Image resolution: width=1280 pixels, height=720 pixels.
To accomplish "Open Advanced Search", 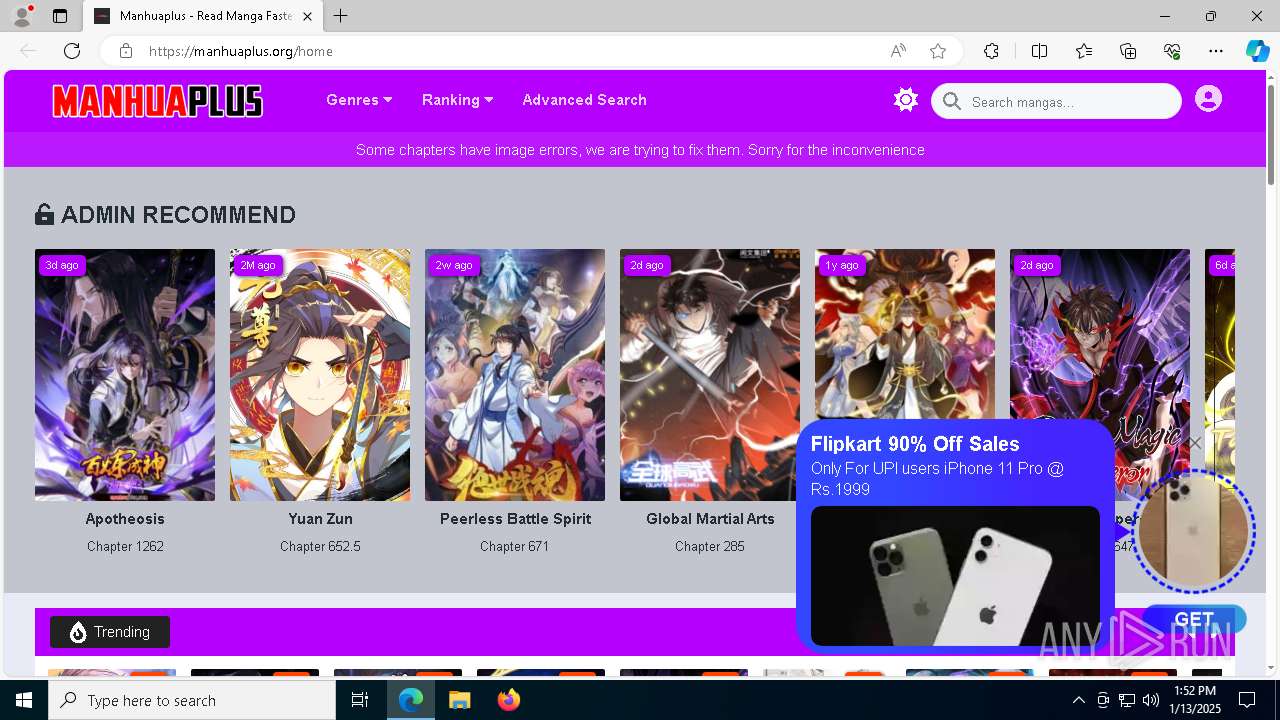I will click(584, 100).
